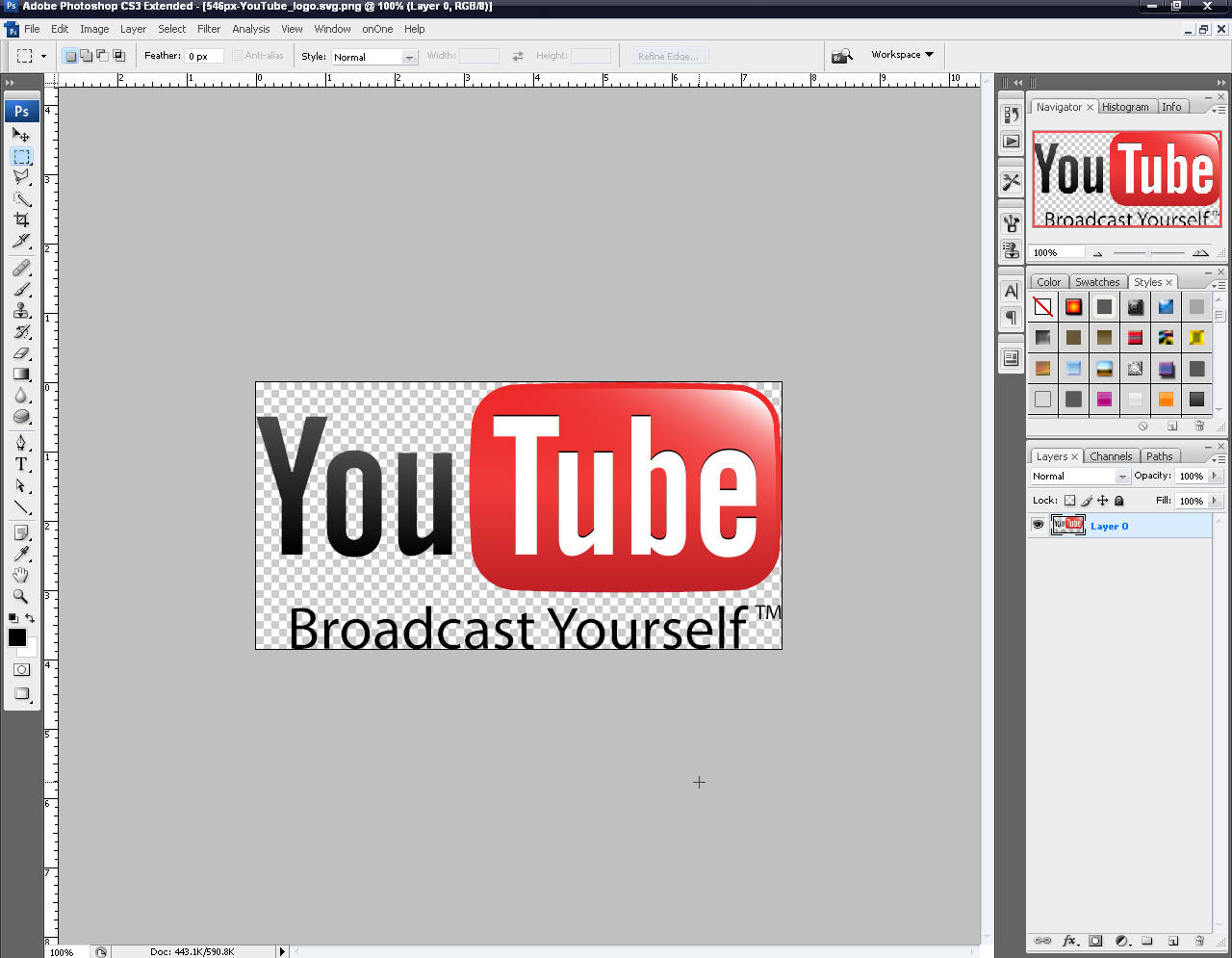Select the Crop tool
1232x958 pixels.
(21, 220)
